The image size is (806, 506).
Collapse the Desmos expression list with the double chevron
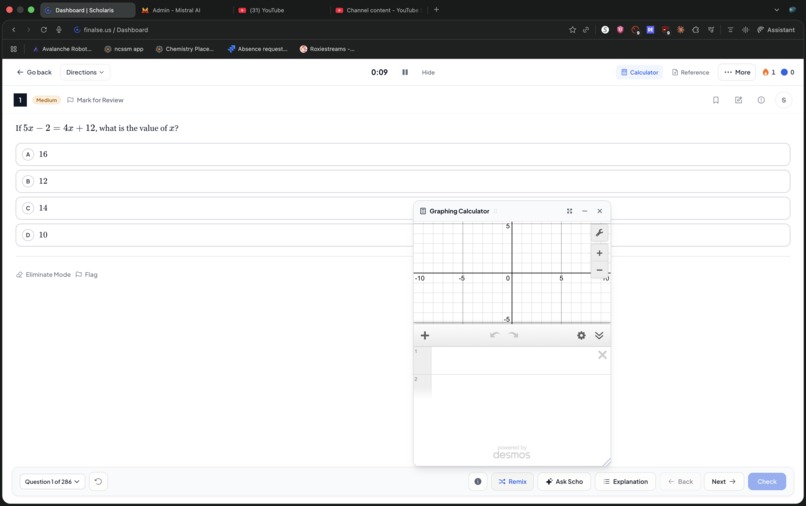(x=599, y=335)
